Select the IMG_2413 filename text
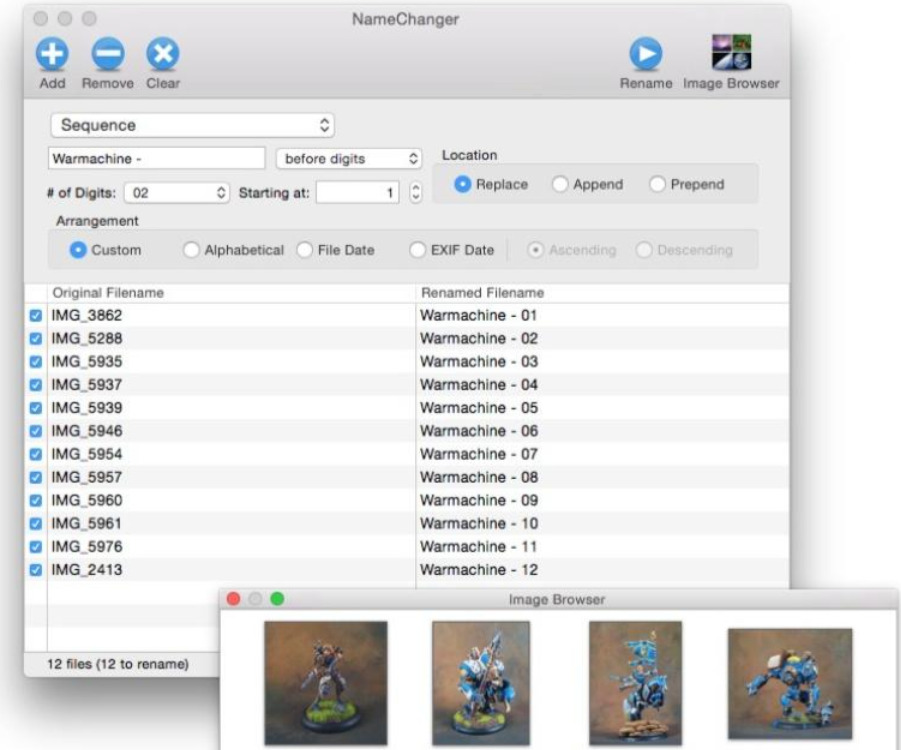 point(87,570)
